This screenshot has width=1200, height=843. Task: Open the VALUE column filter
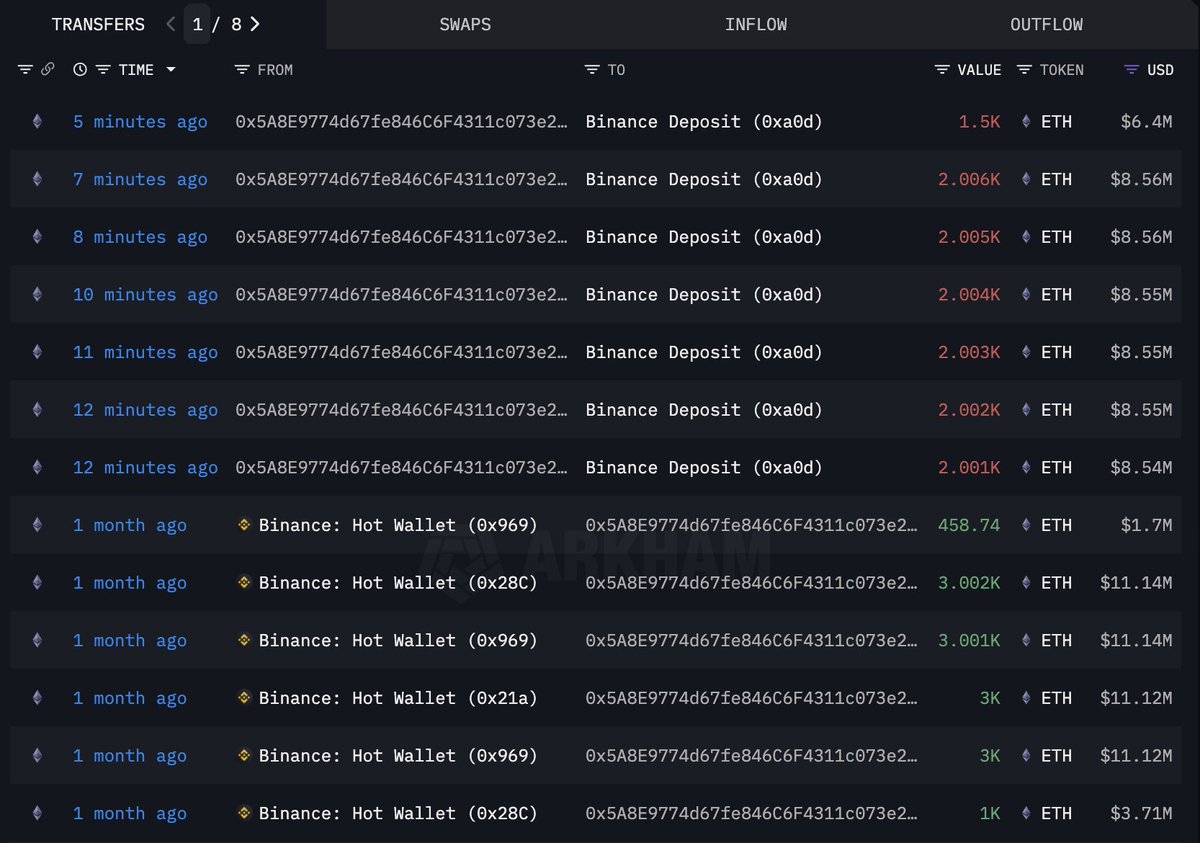(x=942, y=70)
